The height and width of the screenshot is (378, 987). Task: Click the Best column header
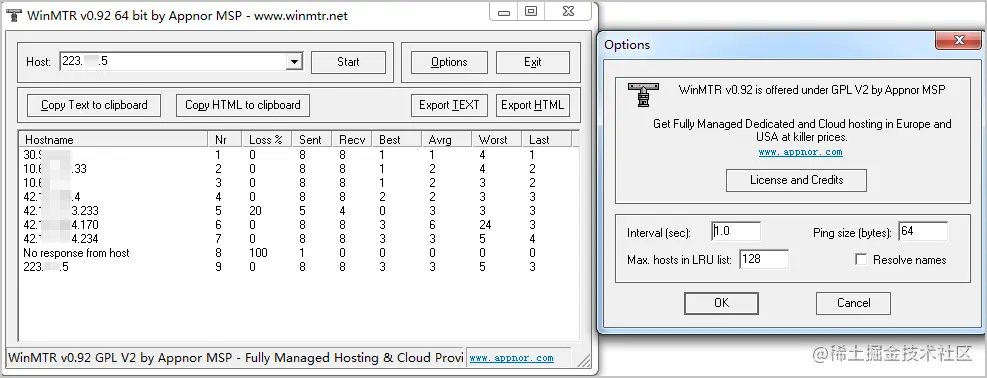coord(397,140)
